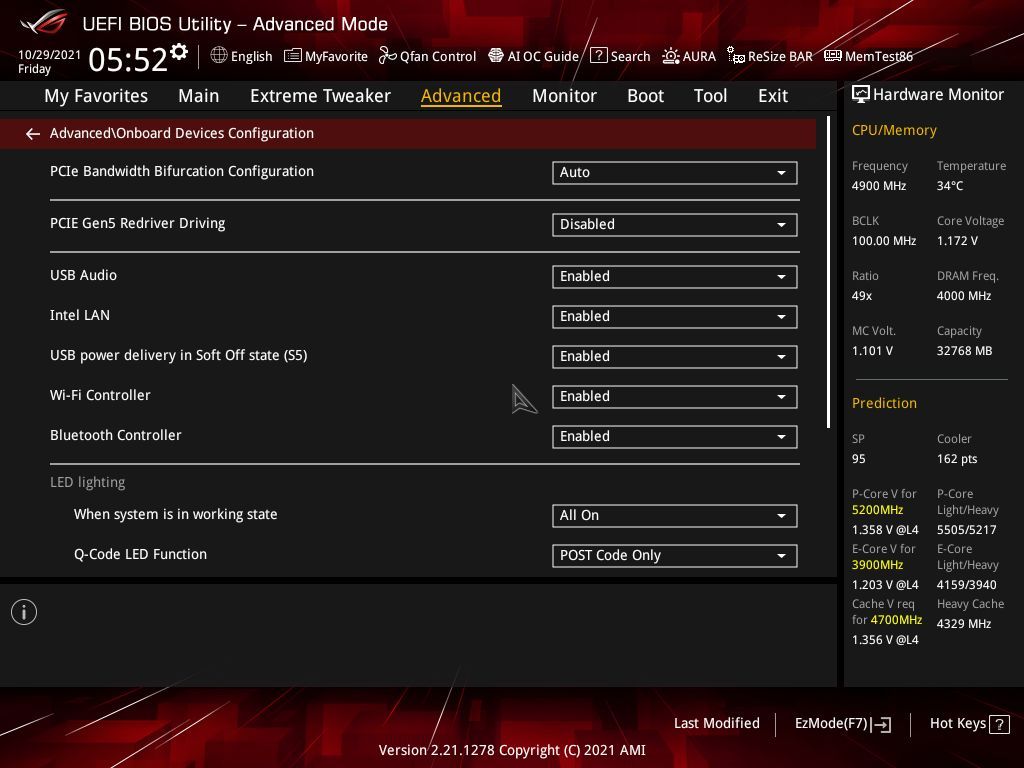This screenshot has width=1024, height=768.
Task: Open Bluetooth Controller dropdown
Action: coord(675,437)
